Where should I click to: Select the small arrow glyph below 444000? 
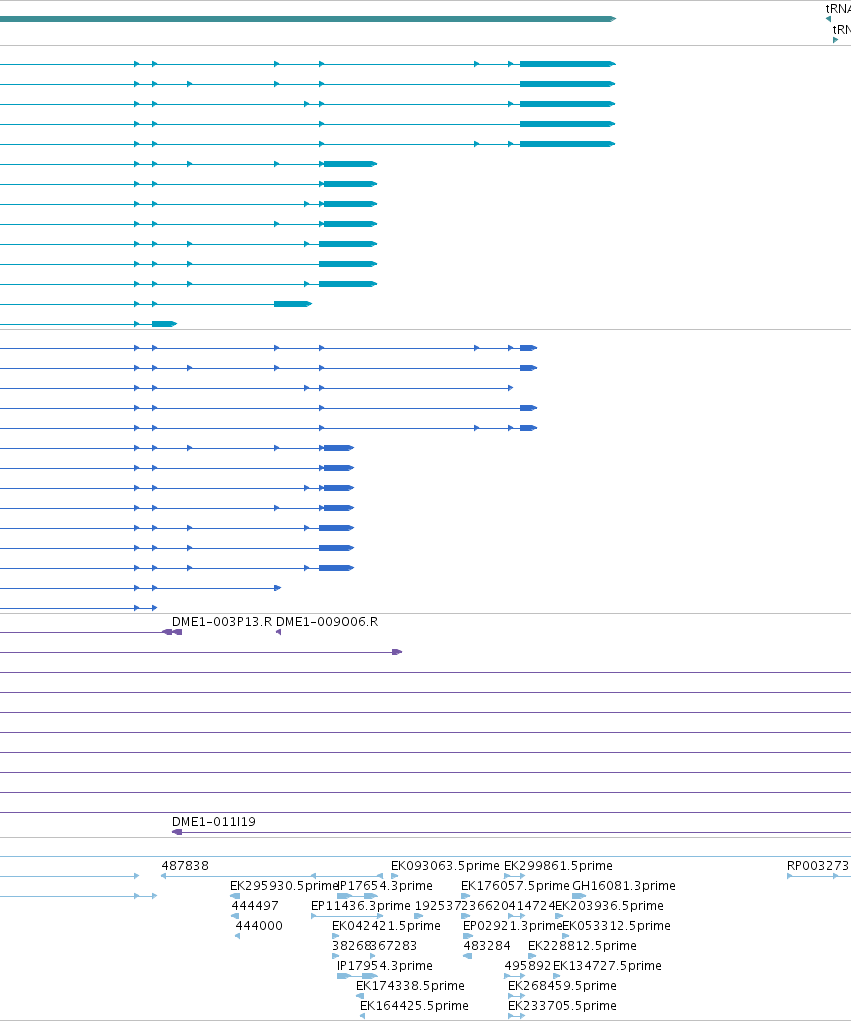point(238,936)
